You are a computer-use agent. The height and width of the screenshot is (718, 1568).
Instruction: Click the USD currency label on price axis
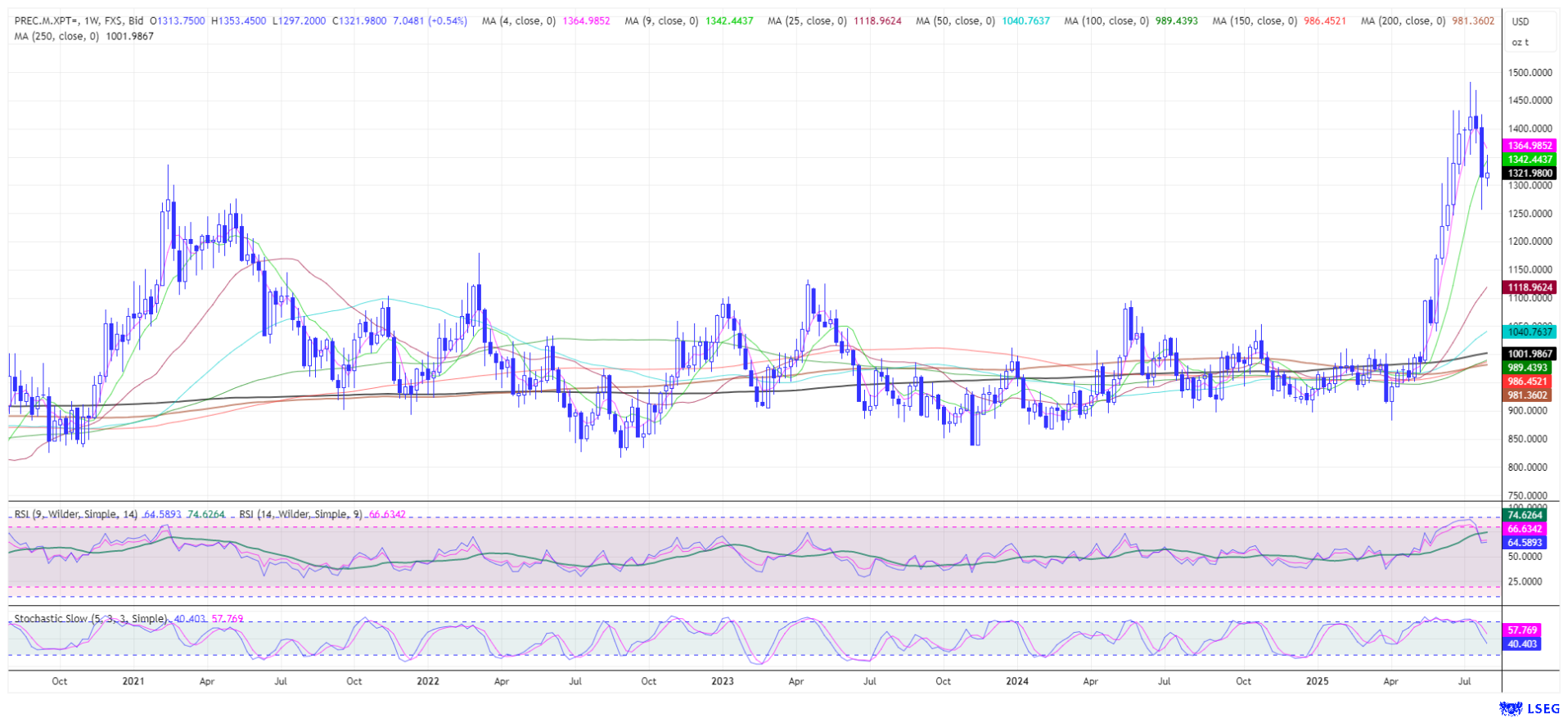pyautogui.click(x=1520, y=22)
